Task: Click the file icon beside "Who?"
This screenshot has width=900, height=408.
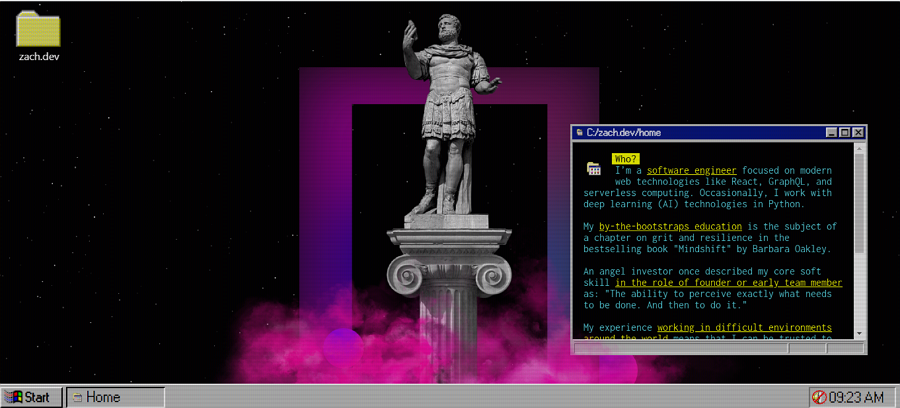Action: 594,169
